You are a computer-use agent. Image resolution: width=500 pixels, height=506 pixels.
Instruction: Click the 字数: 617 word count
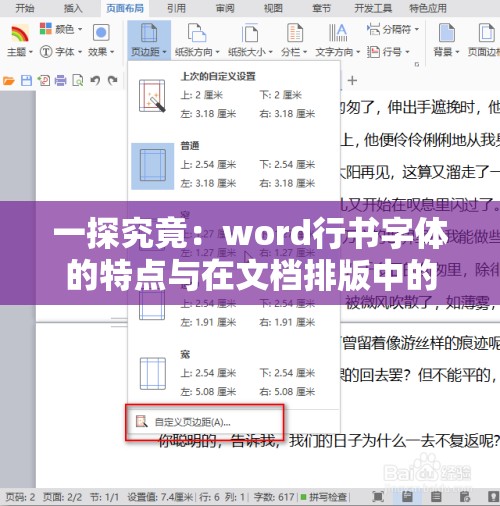pos(274,497)
